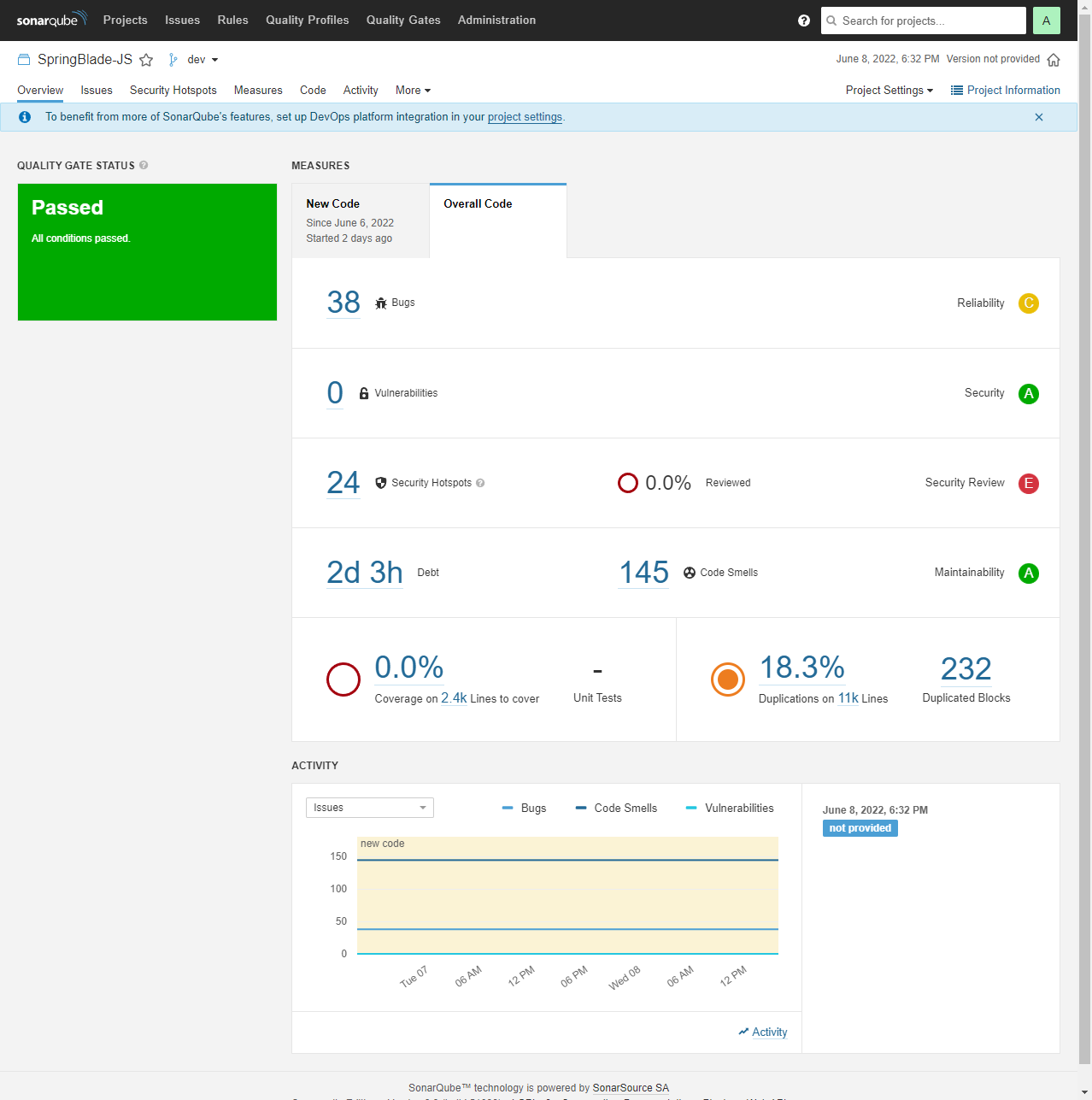Image resolution: width=1092 pixels, height=1100 pixels.
Task: Click the Vulnerabilities lock icon
Action: point(364,393)
